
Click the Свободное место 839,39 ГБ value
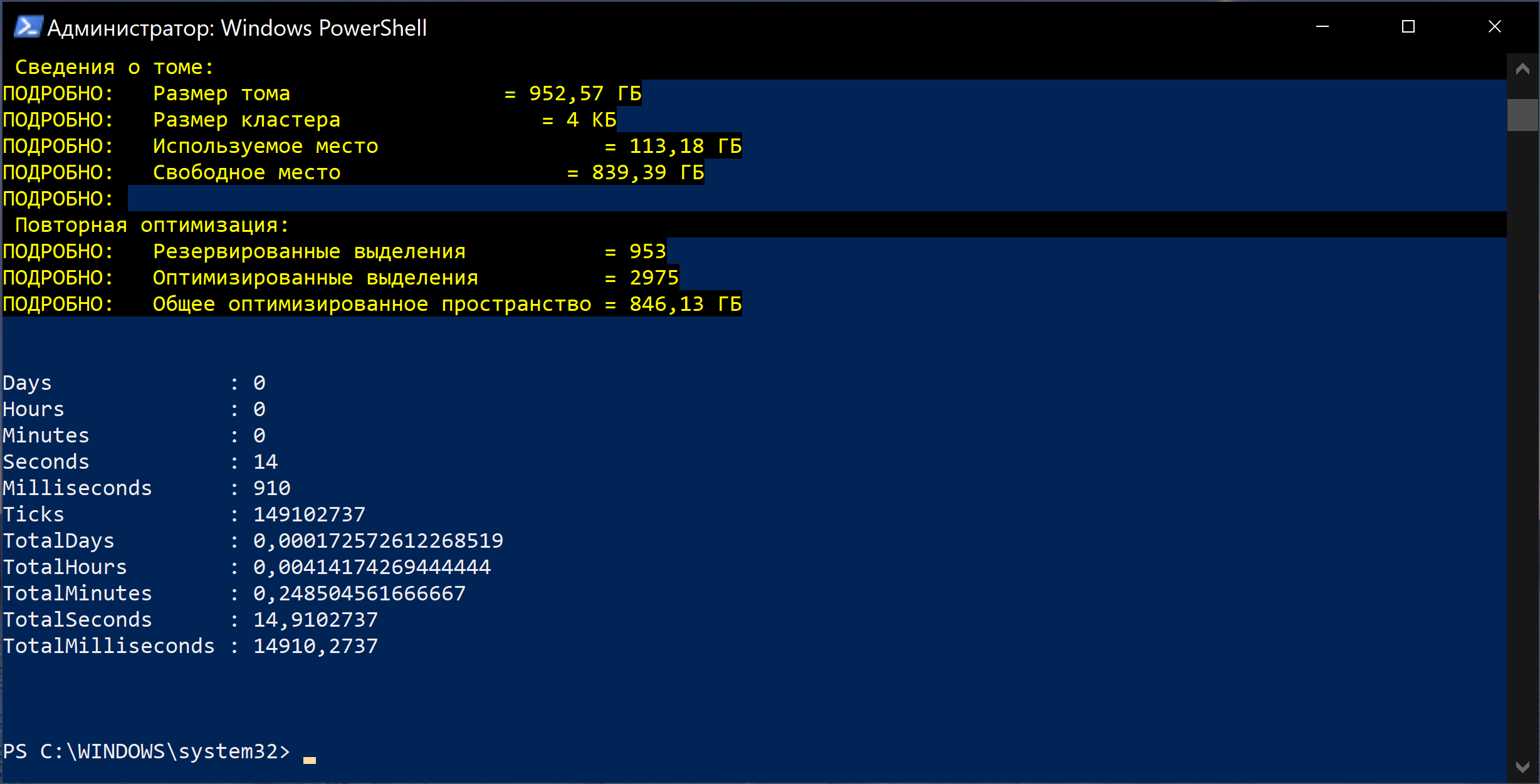648,172
